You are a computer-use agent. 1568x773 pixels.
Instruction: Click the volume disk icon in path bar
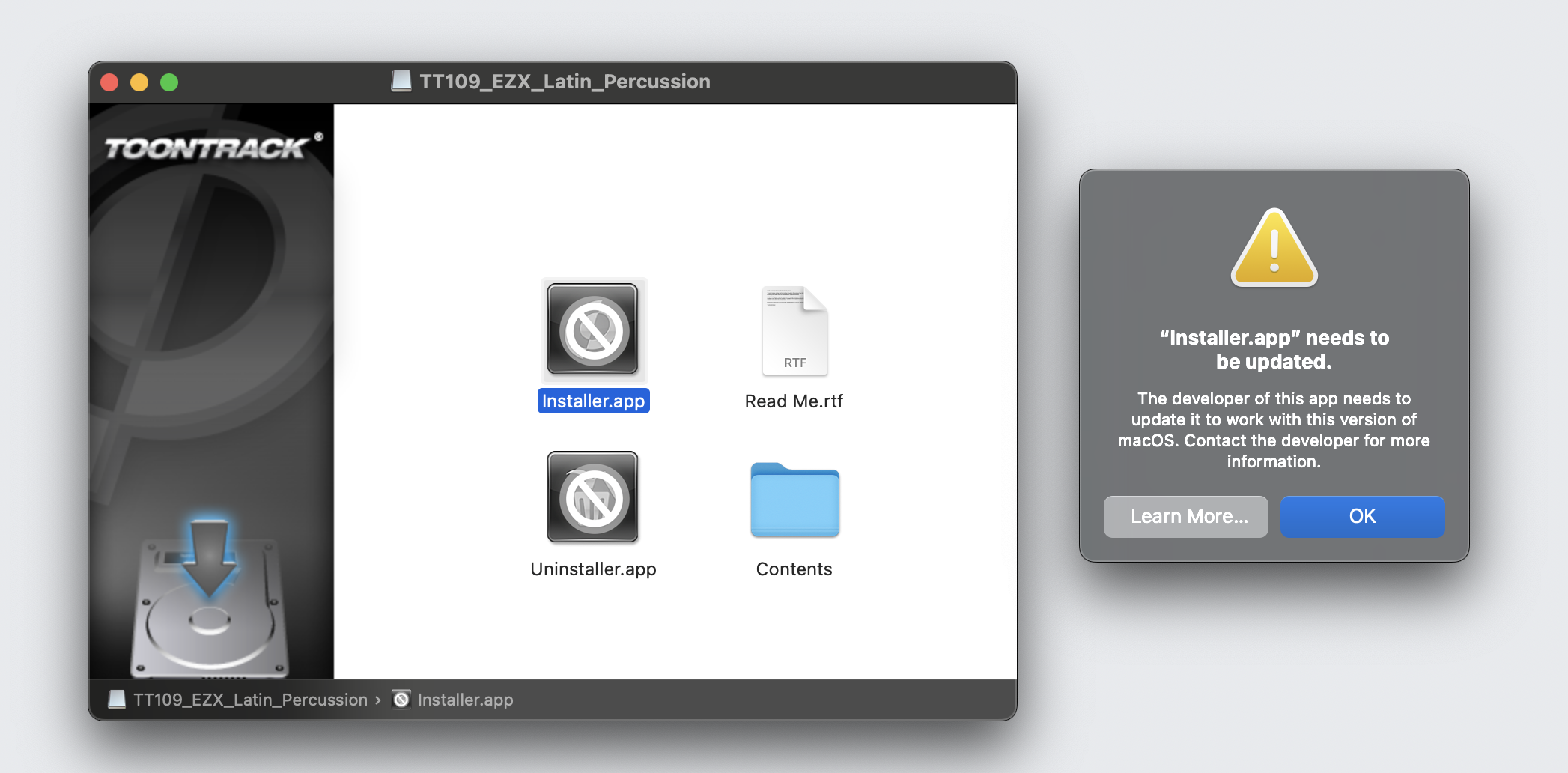117,700
